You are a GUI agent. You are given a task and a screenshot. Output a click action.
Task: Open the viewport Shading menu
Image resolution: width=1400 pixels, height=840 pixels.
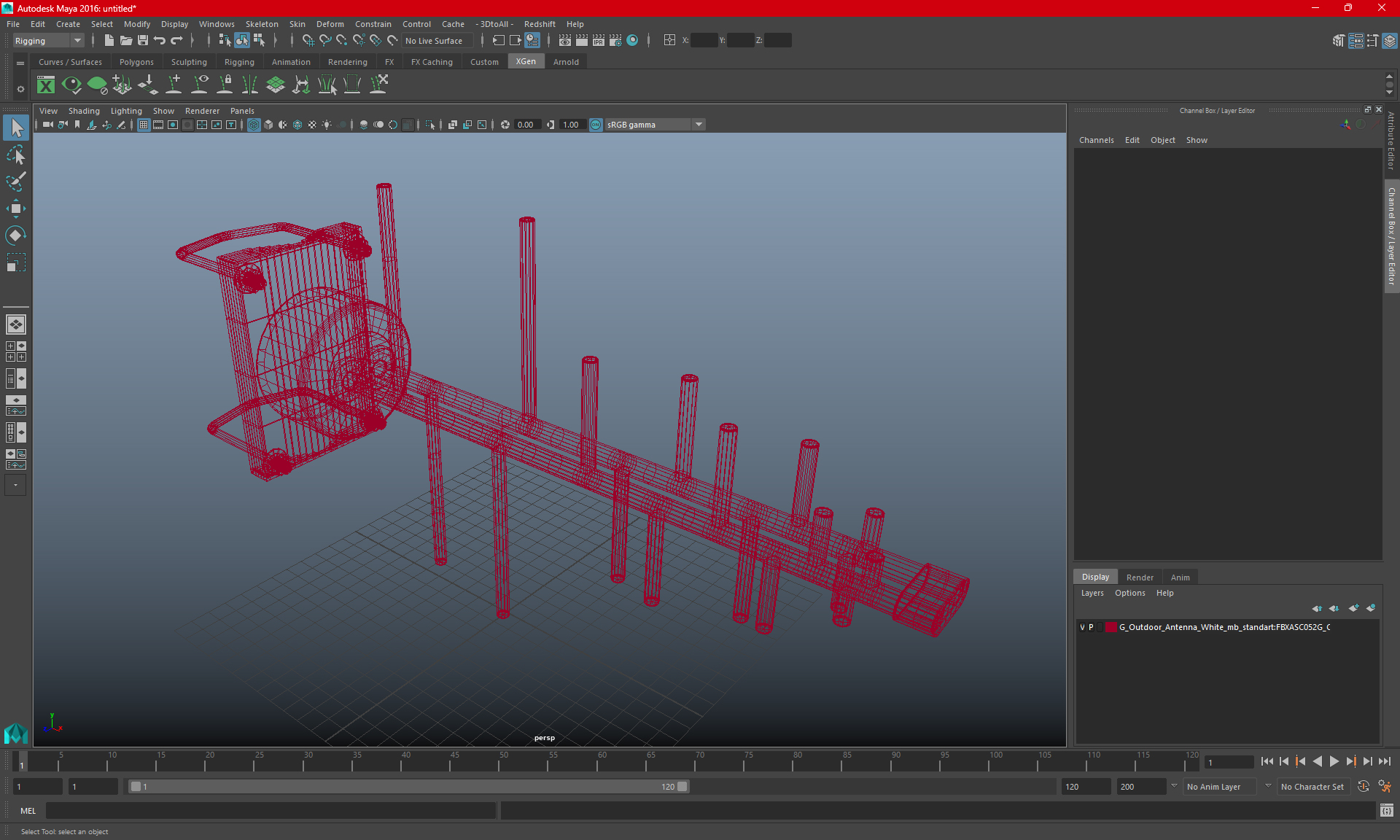click(x=84, y=111)
